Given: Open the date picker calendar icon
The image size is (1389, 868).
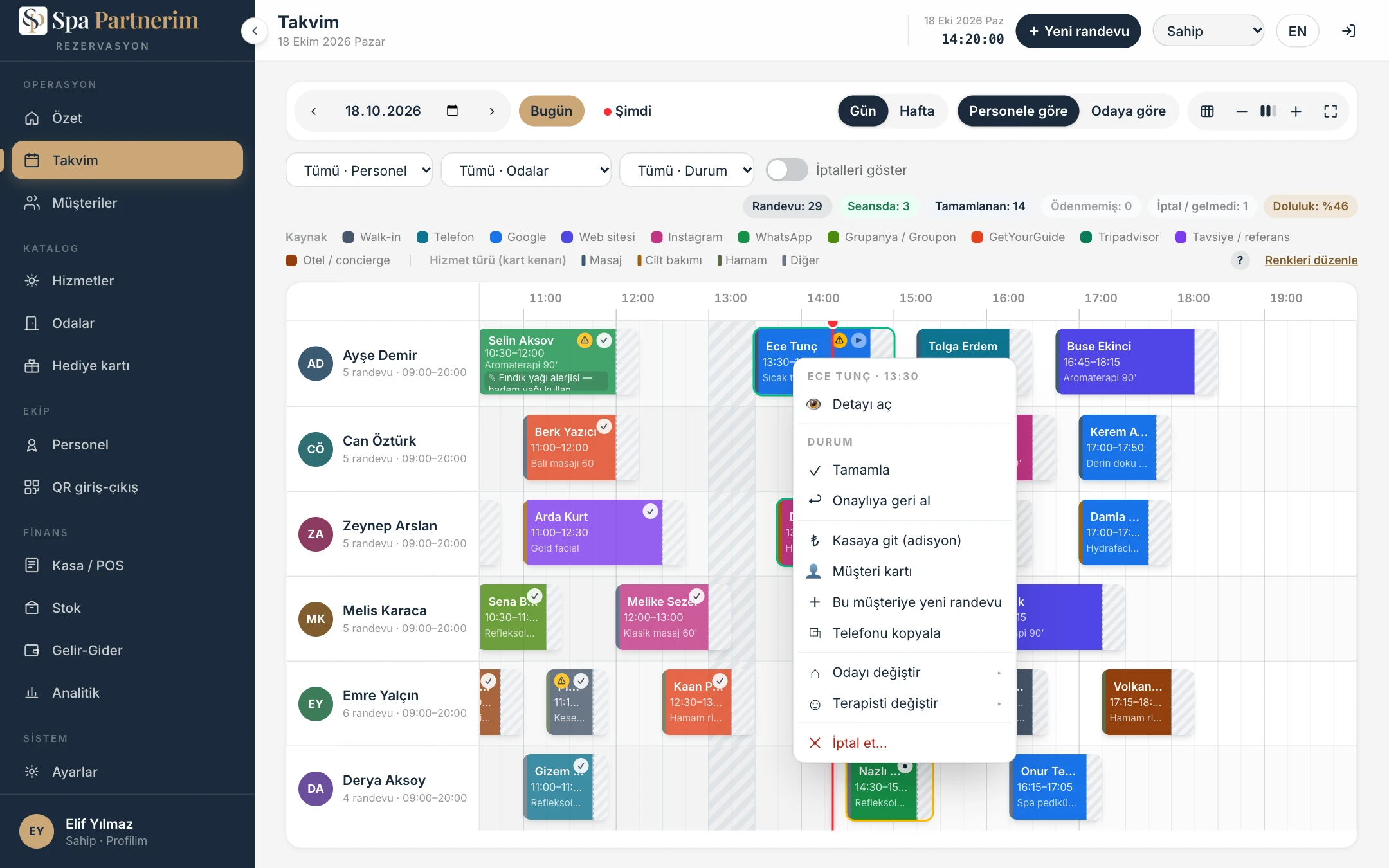Looking at the screenshot, I should [452, 111].
